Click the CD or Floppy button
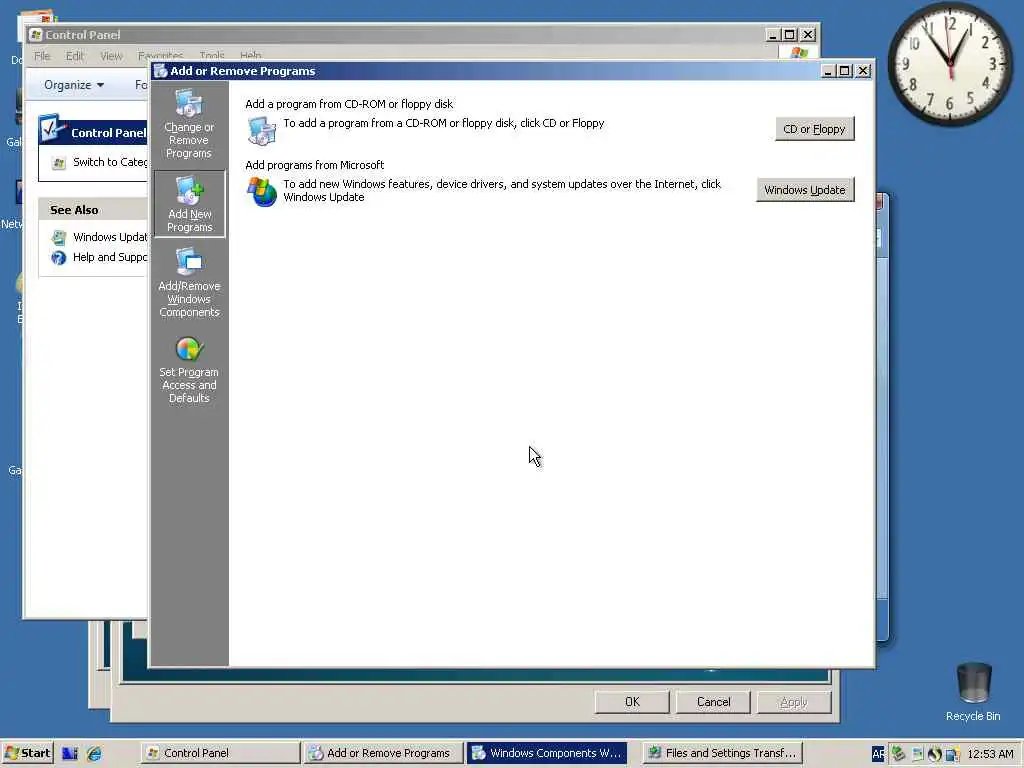This screenshot has width=1024, height=768. point(814,129)
